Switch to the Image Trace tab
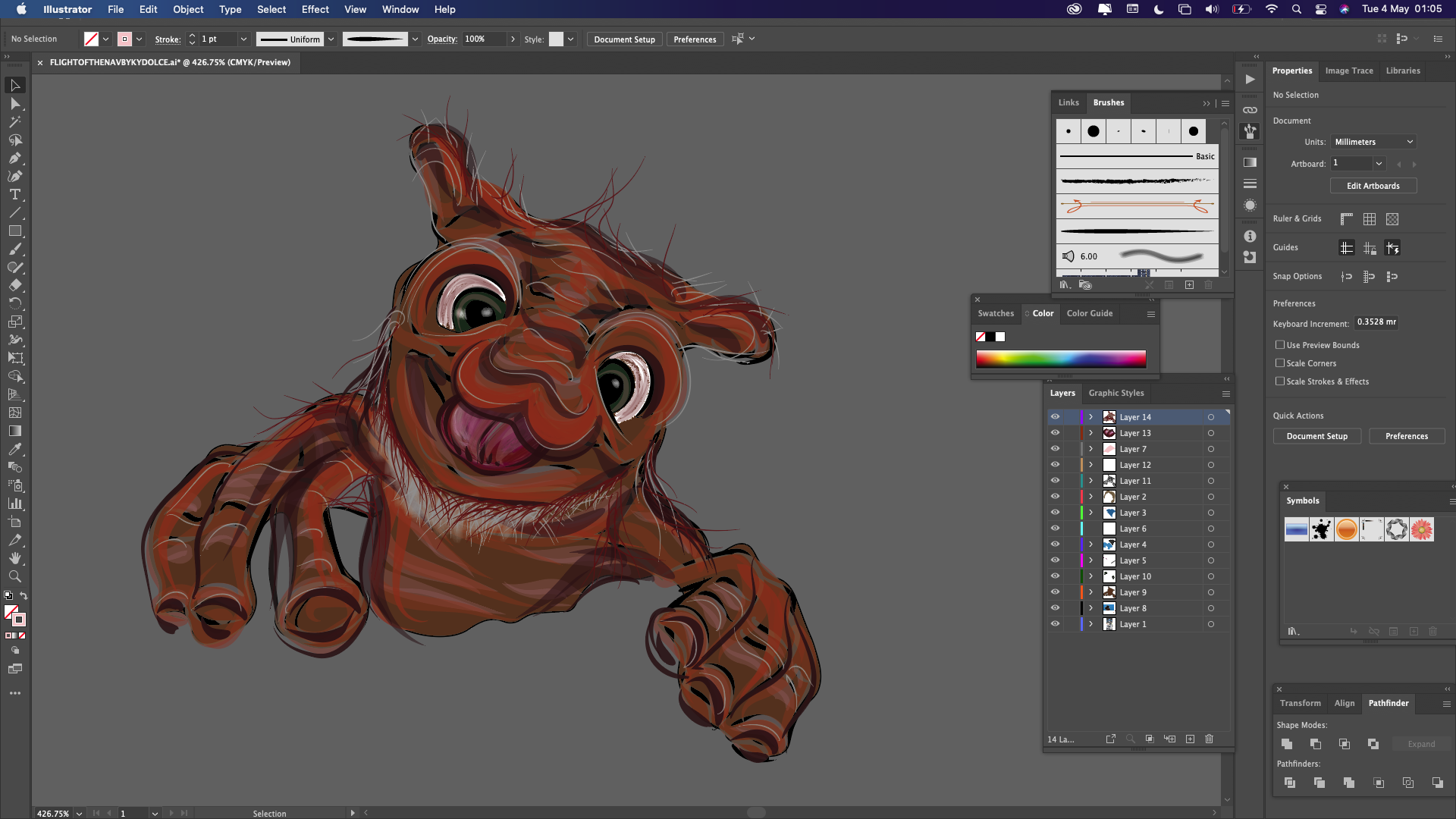The height and width of the screenshot is (819, 1456). click(1349, 71)
